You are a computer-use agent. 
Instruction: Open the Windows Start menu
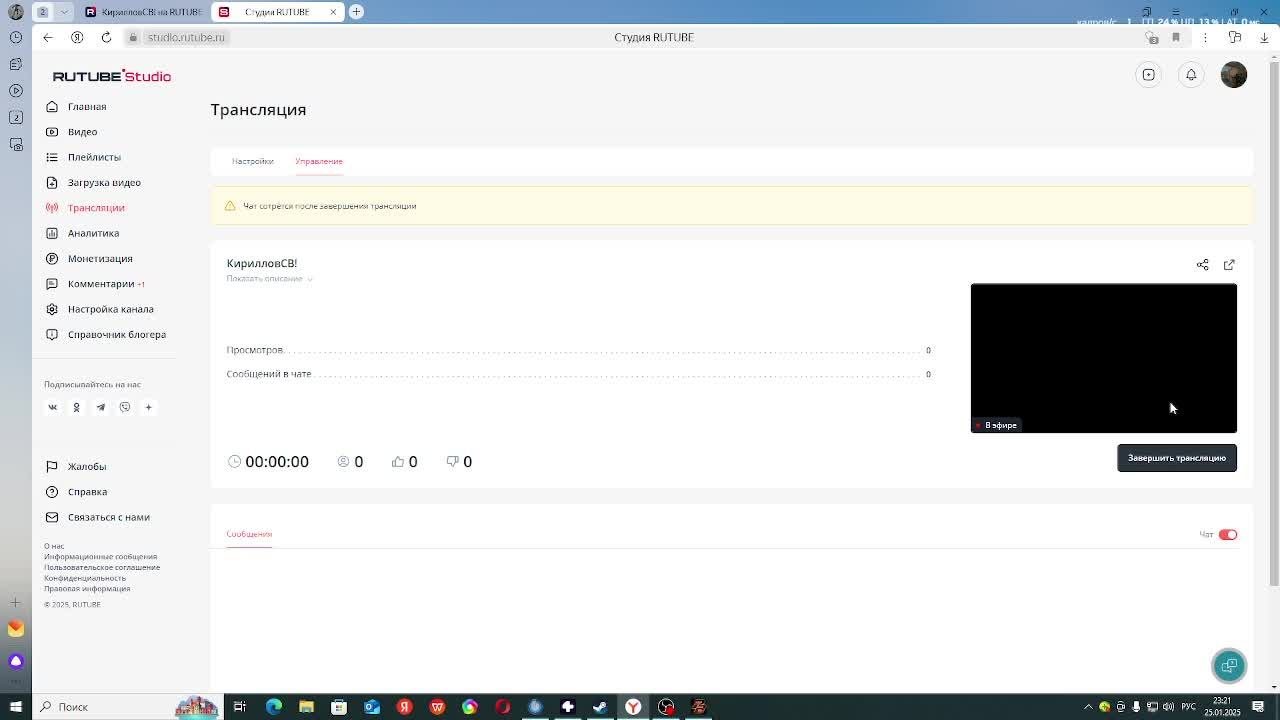[x=15, y=707]
